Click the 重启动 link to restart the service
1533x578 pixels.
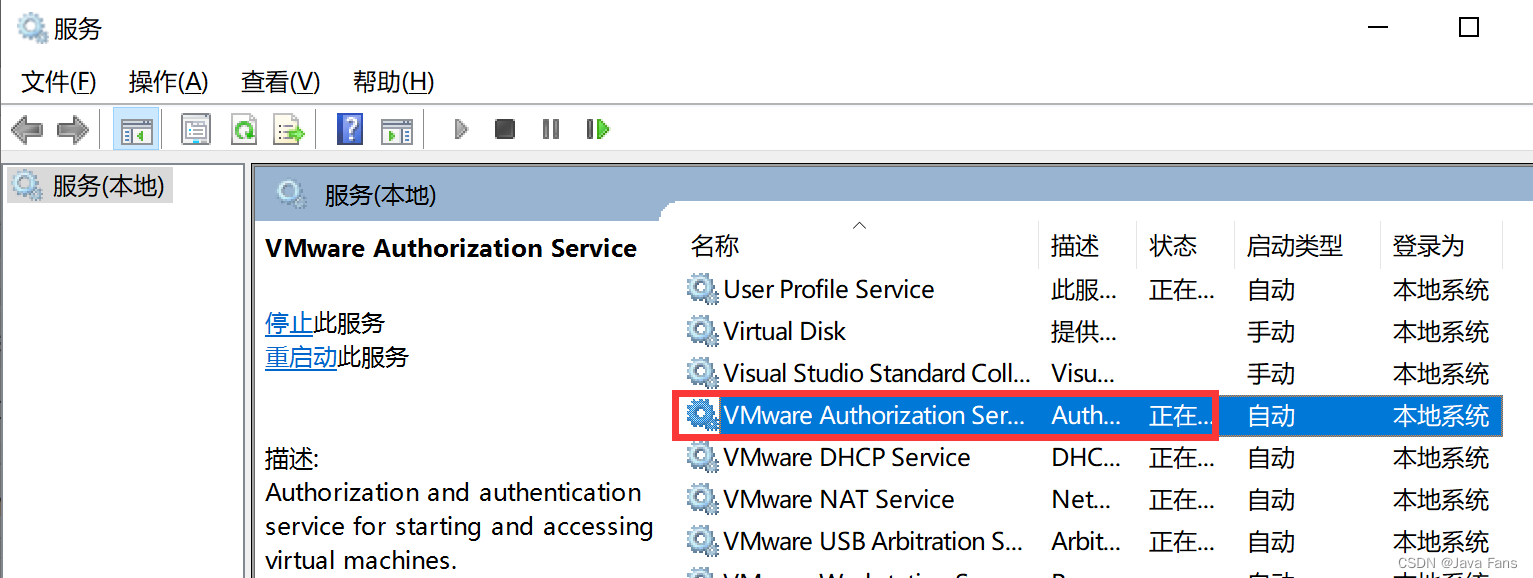(301, 357)
